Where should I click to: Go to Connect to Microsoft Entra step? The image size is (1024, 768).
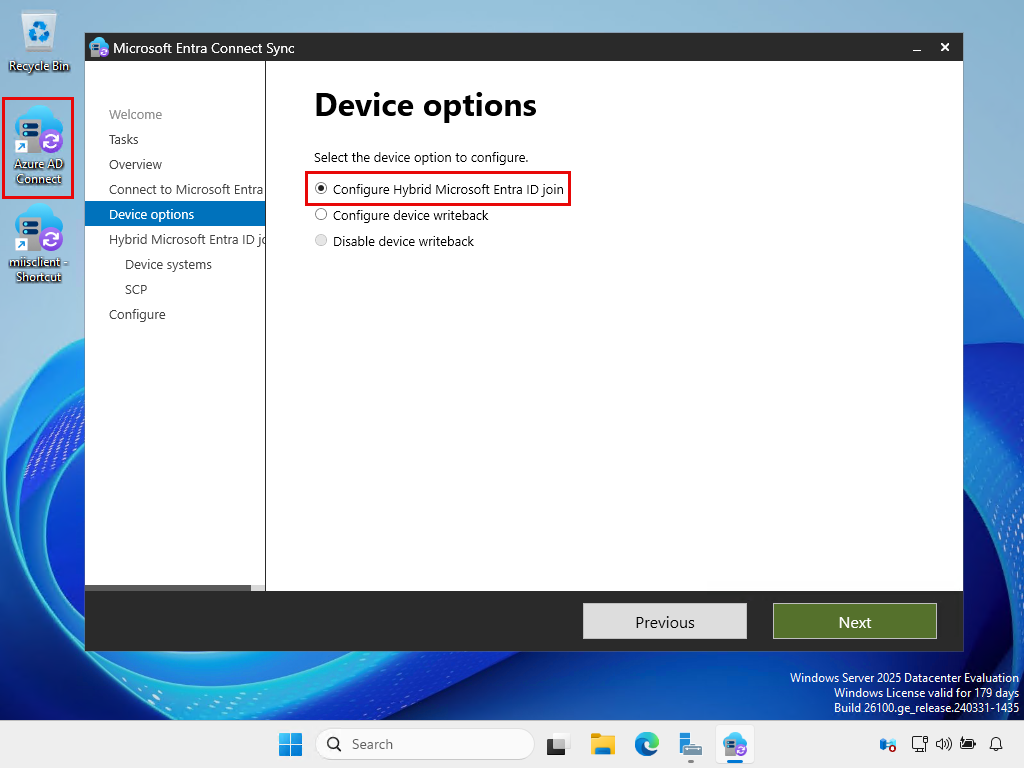tap(185, 189)
